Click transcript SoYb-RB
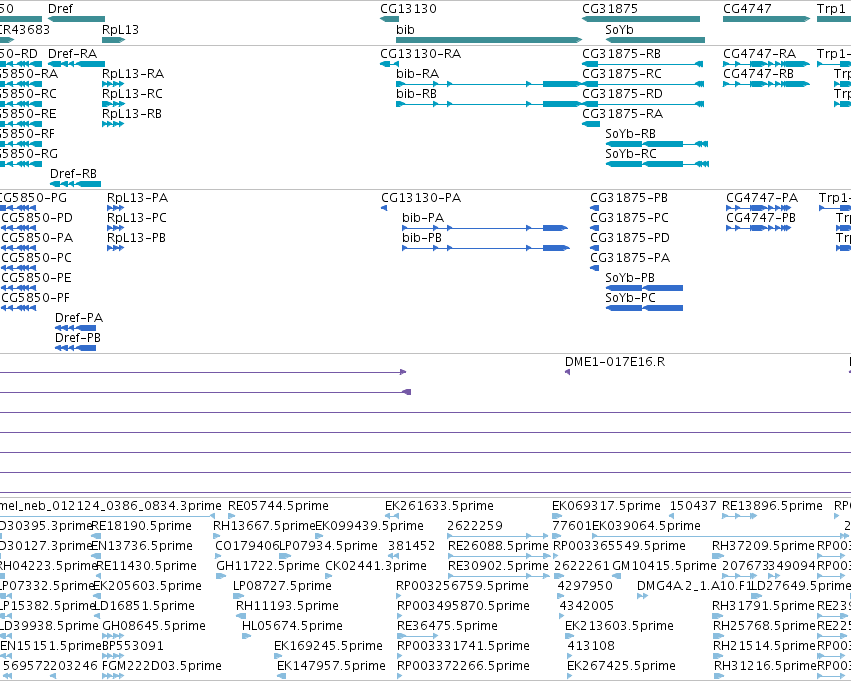 click(x=657, y=144)
